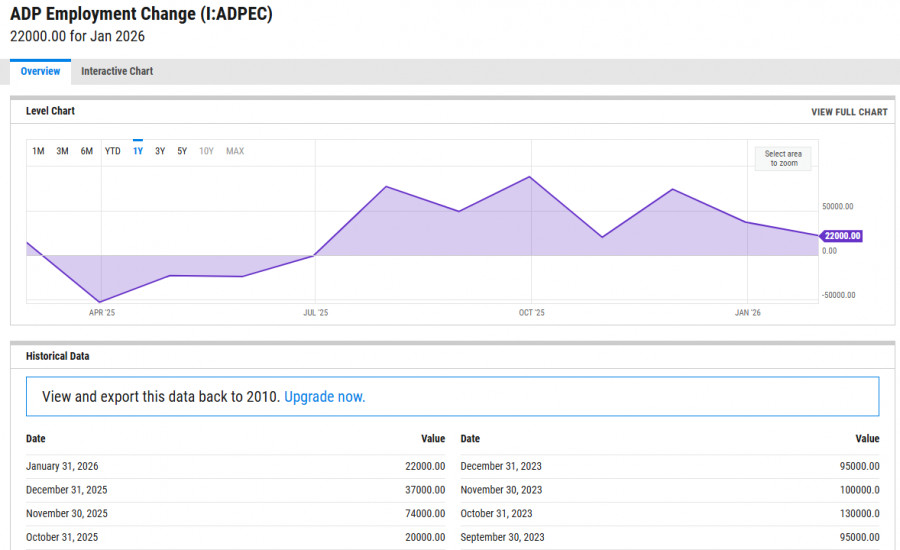Screen dimensions: 900x550
Task: Set chart range to YTD
Action: pyautogui.click(x=113, y=151)
